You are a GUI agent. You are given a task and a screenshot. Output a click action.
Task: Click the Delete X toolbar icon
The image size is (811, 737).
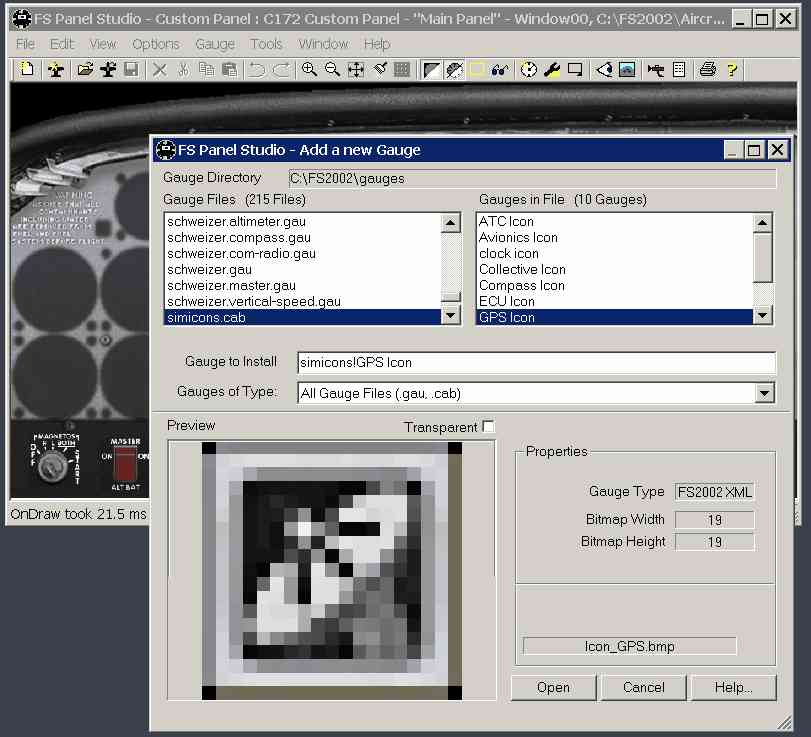[160, 69]
